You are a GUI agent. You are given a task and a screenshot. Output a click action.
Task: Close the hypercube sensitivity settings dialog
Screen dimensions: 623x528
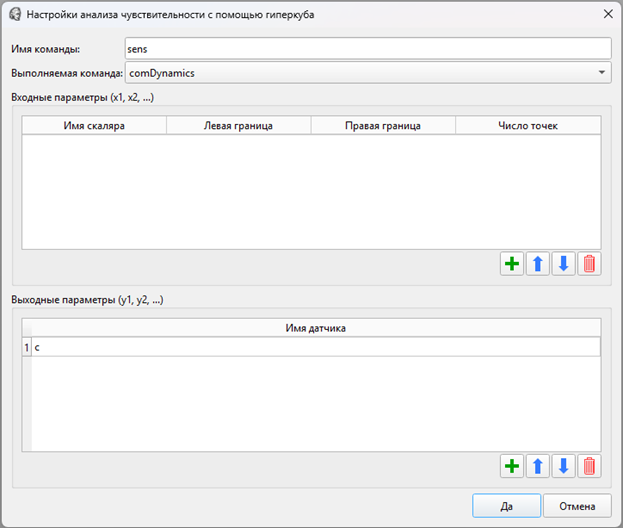(x=607, y=14)
